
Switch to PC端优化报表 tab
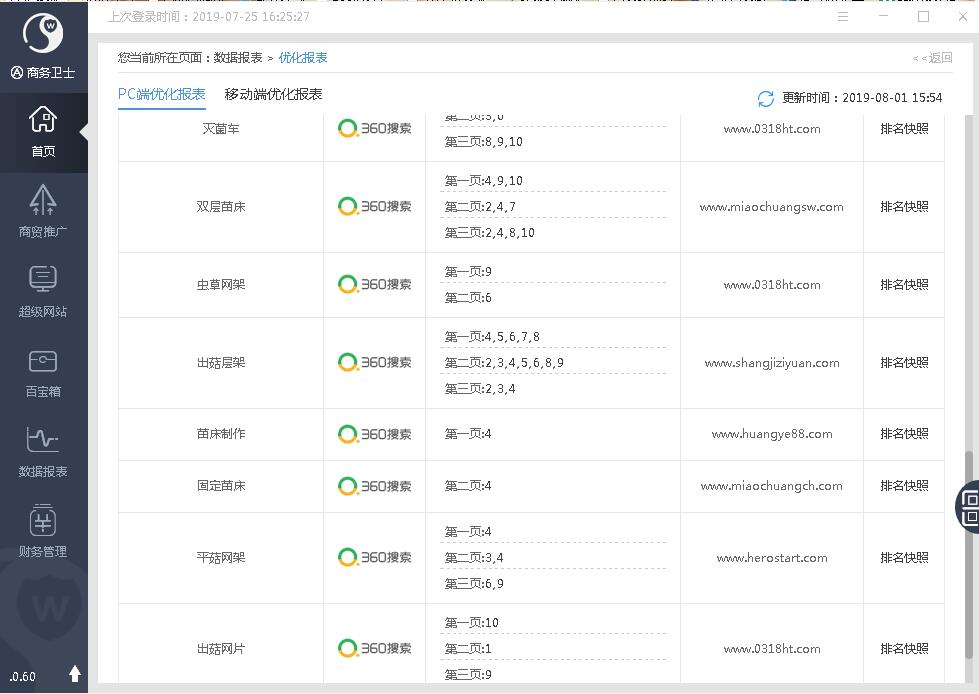(x=161, y=94)
